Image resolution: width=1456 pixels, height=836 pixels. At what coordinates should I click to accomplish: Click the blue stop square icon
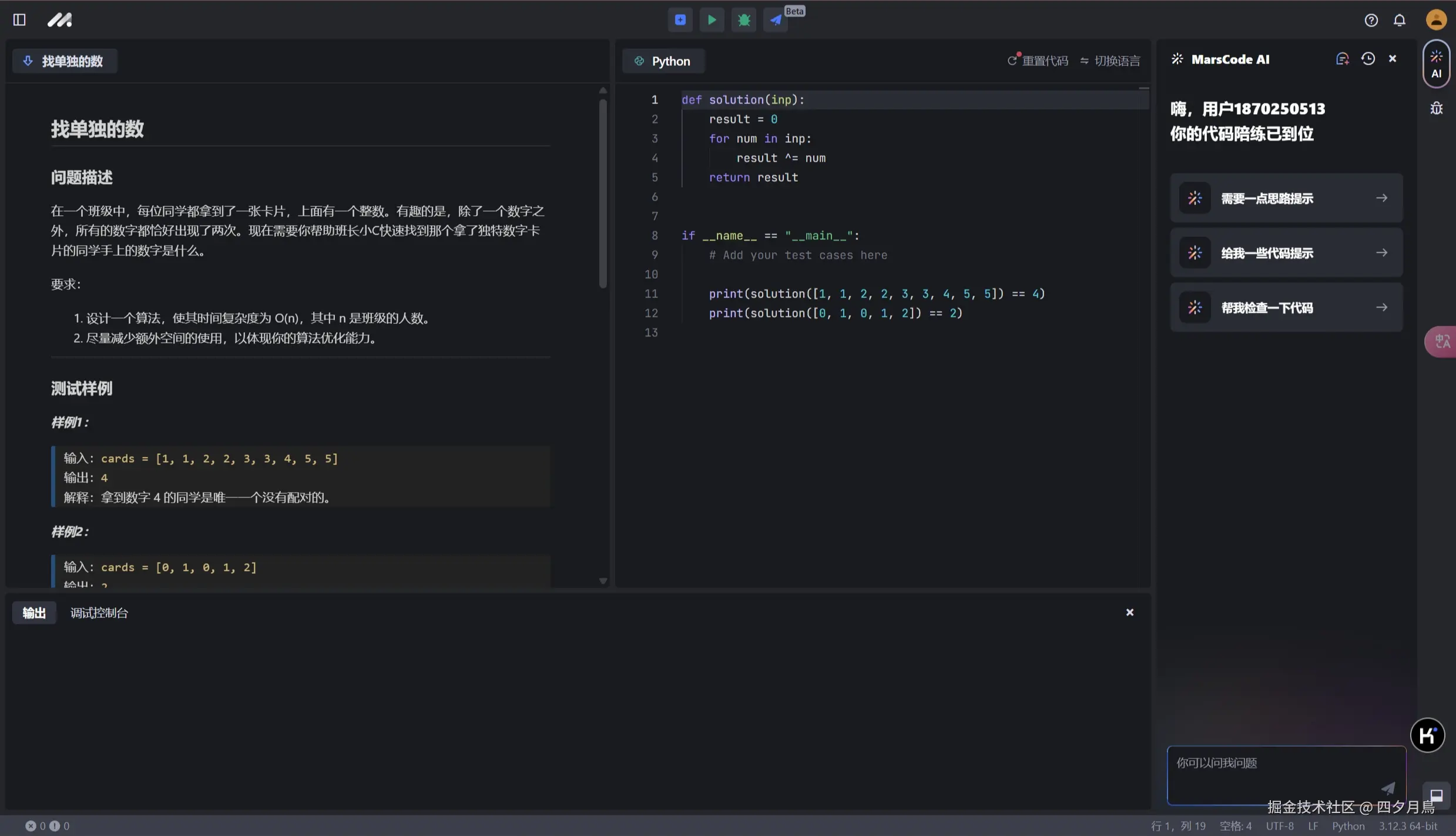tap(680, 20)
